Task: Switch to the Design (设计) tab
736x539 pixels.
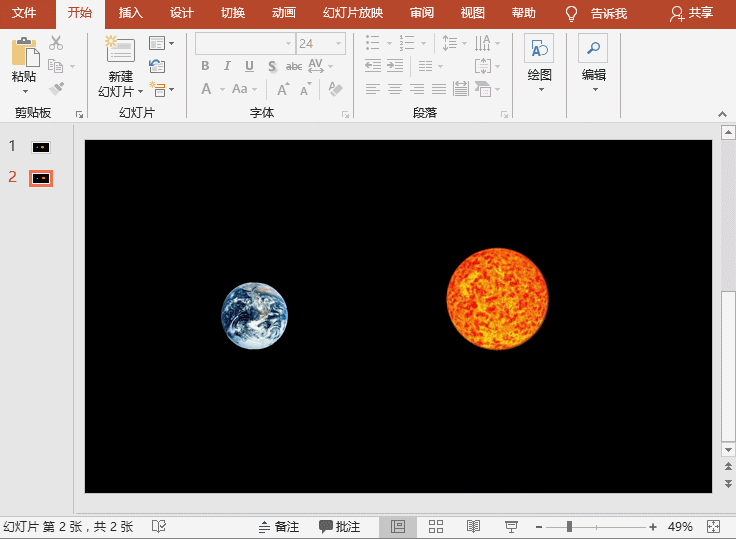Action: click(x=182, y=13)
